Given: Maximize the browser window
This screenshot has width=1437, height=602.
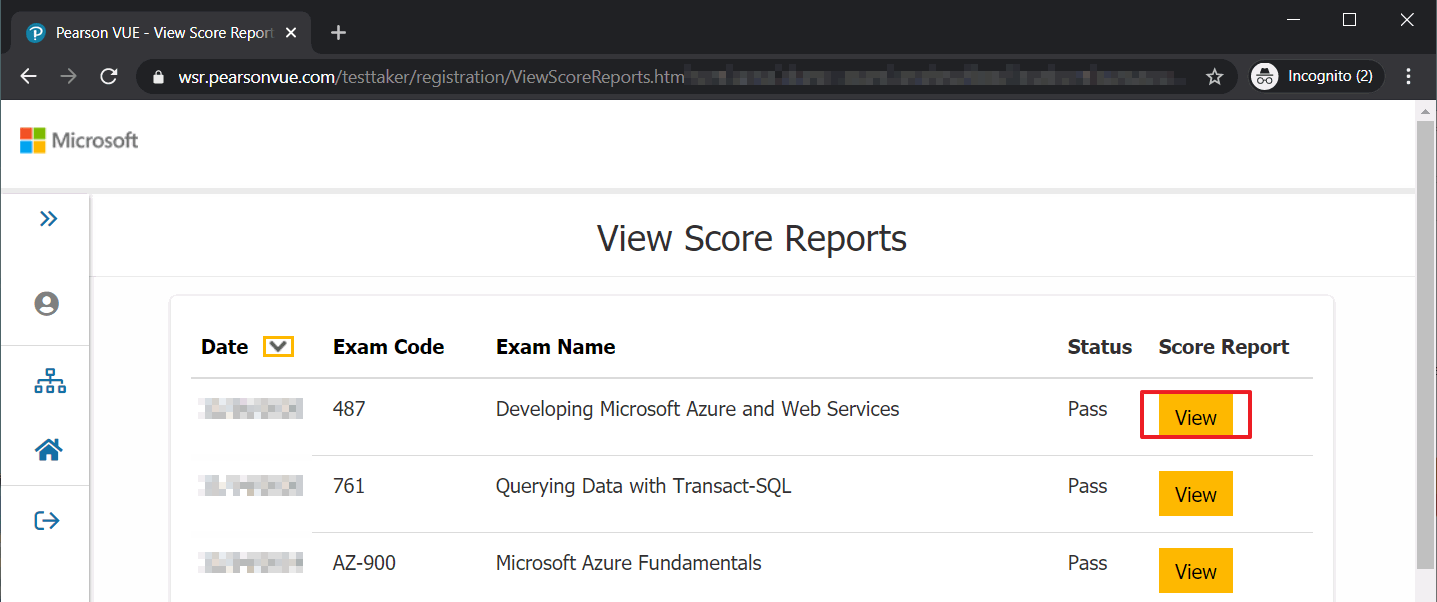Looking at the screenshot, I should tap(1349, 19).
